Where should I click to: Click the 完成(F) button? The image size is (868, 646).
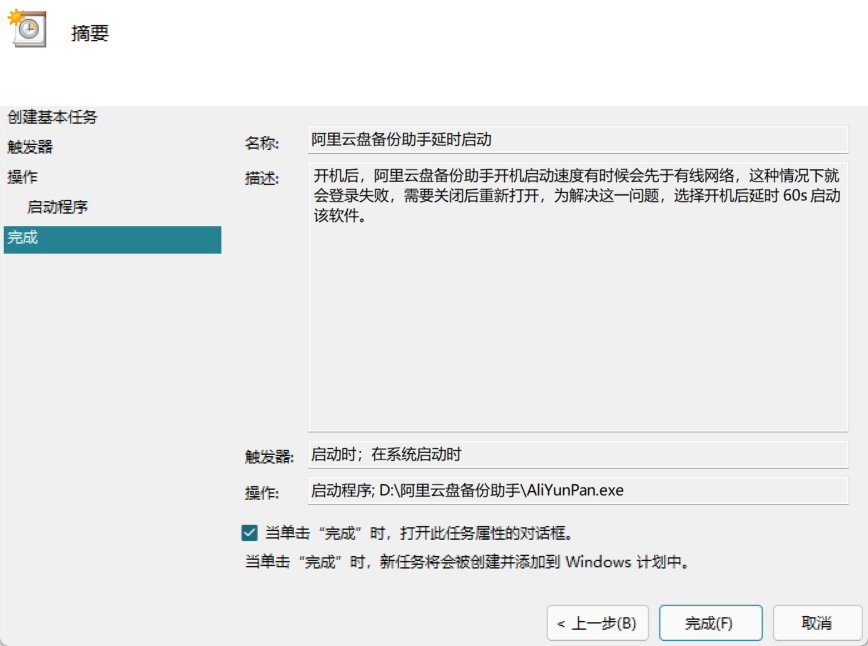710,623
